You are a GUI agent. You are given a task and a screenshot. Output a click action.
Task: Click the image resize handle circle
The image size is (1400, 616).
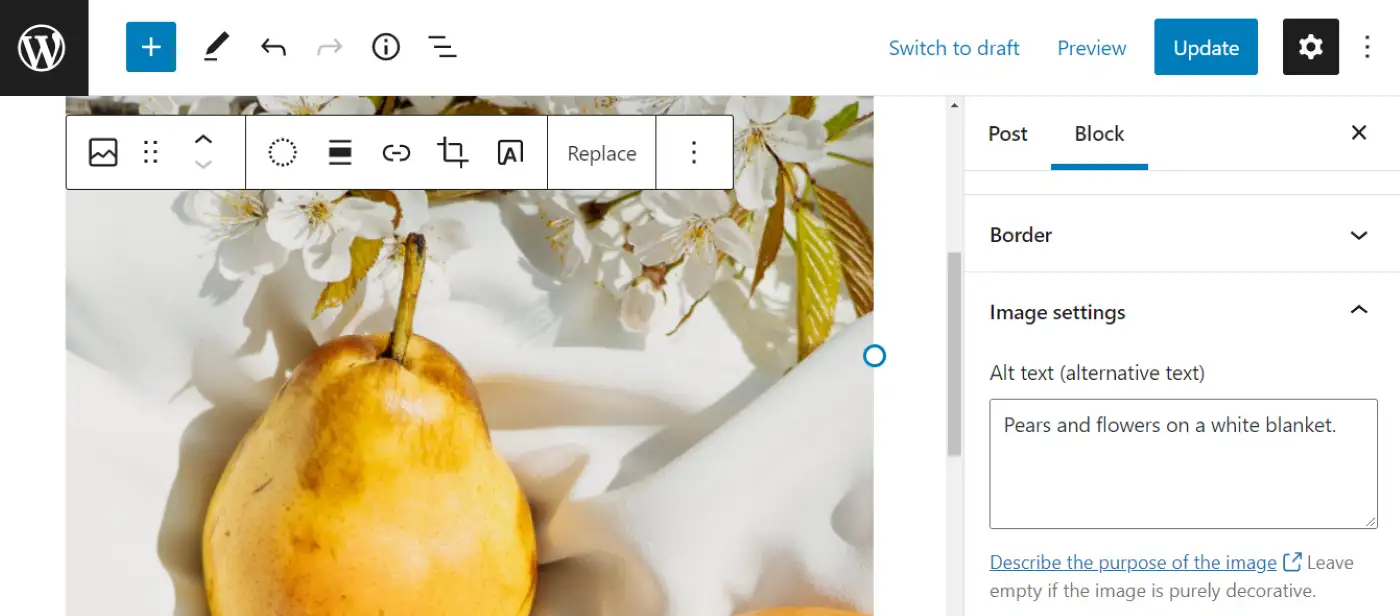[x=874, y=355]
